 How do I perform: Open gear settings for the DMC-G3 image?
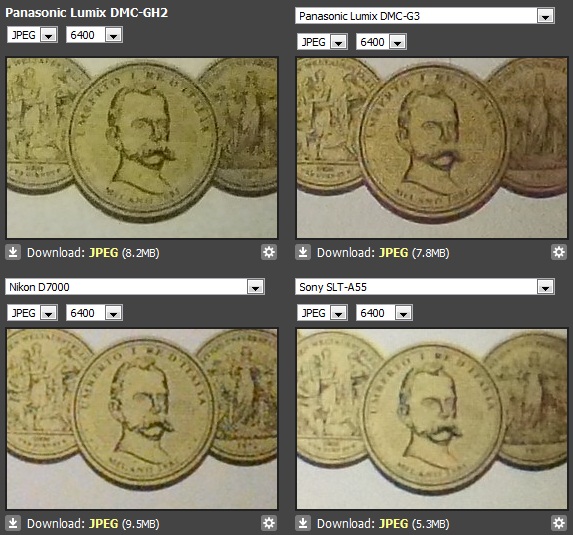pyautogui.click(x=559, y=252)
